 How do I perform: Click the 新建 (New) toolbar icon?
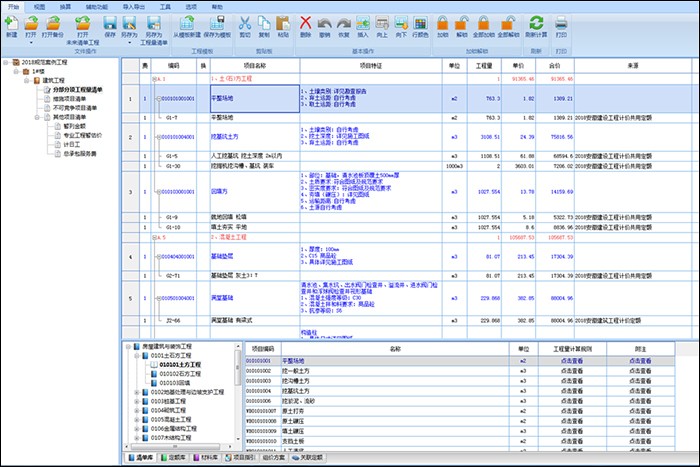point(11,24)
